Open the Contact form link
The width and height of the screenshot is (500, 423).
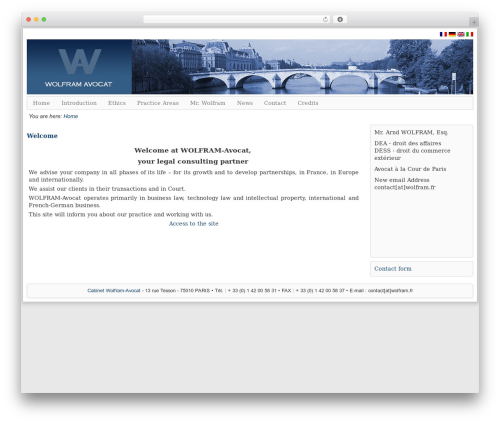(393, 269)
